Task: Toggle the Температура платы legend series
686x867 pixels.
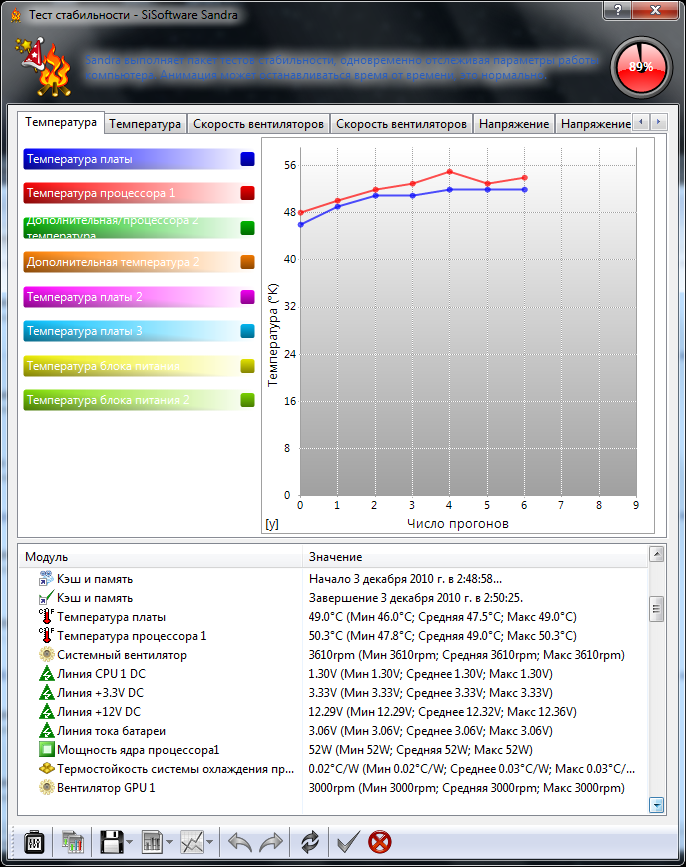Action: pyautogui.click(x=139, y=159)
